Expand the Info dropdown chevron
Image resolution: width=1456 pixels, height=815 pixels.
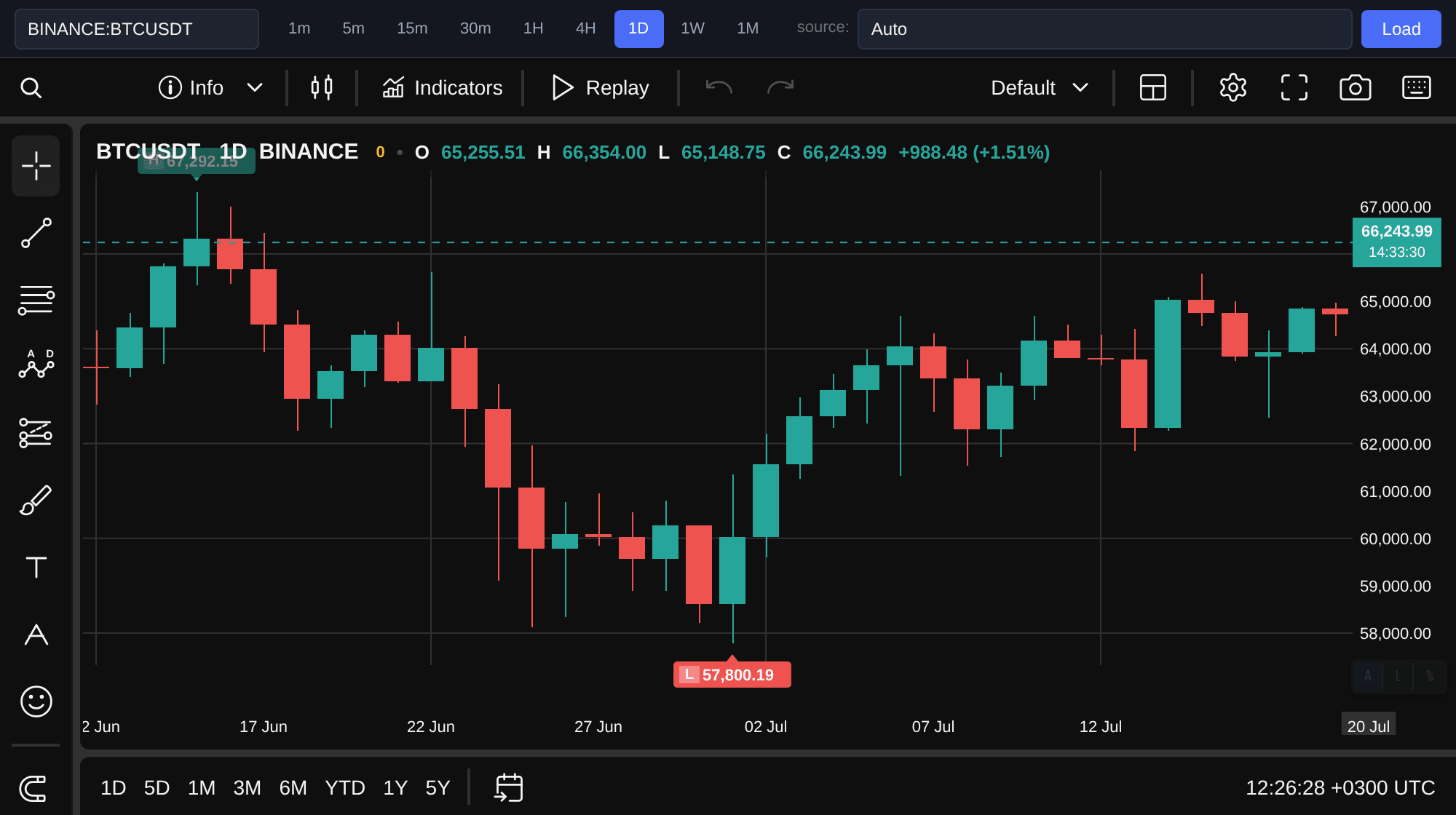pos(254,88)
